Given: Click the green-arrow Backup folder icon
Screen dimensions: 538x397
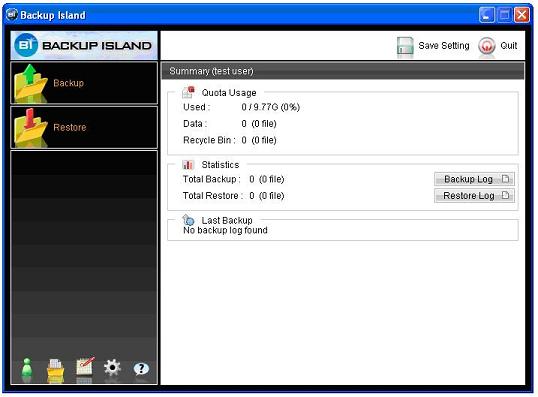Looking at the screenshot, I should click(31, 83).
